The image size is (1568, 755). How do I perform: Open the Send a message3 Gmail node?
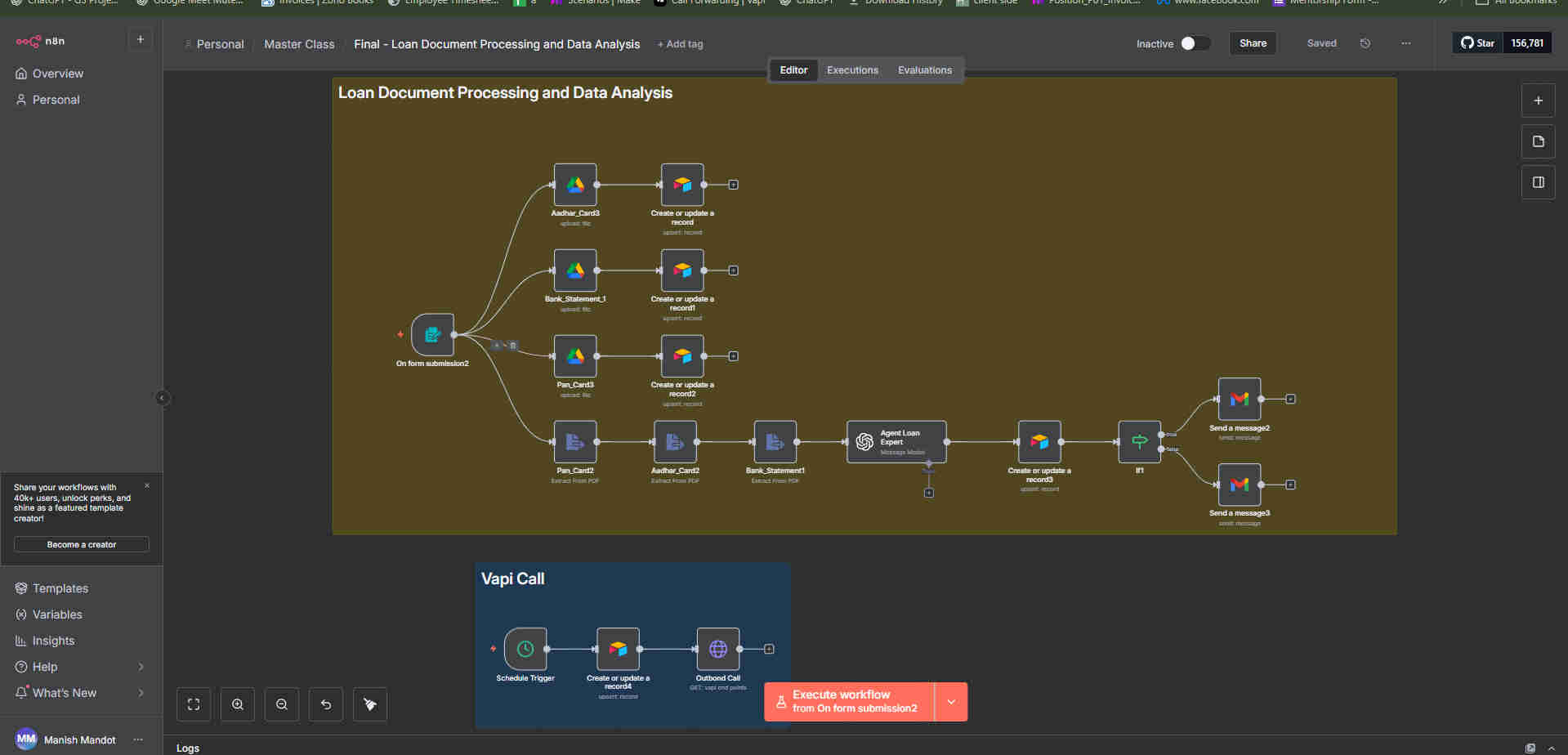coord(1240,485)
